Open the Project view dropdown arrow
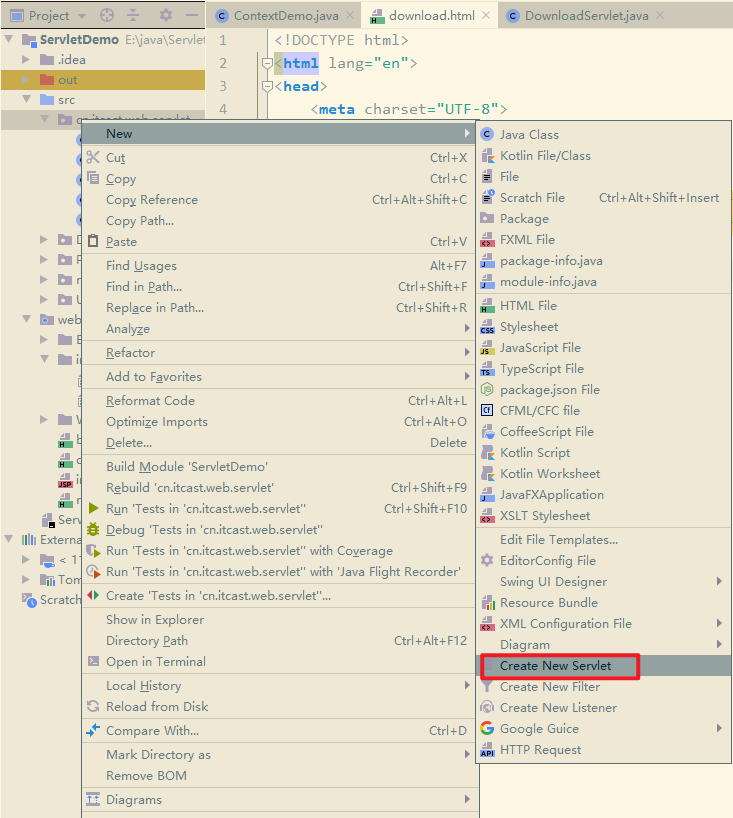Screen dimensions: 733x818 click(82, 16)
